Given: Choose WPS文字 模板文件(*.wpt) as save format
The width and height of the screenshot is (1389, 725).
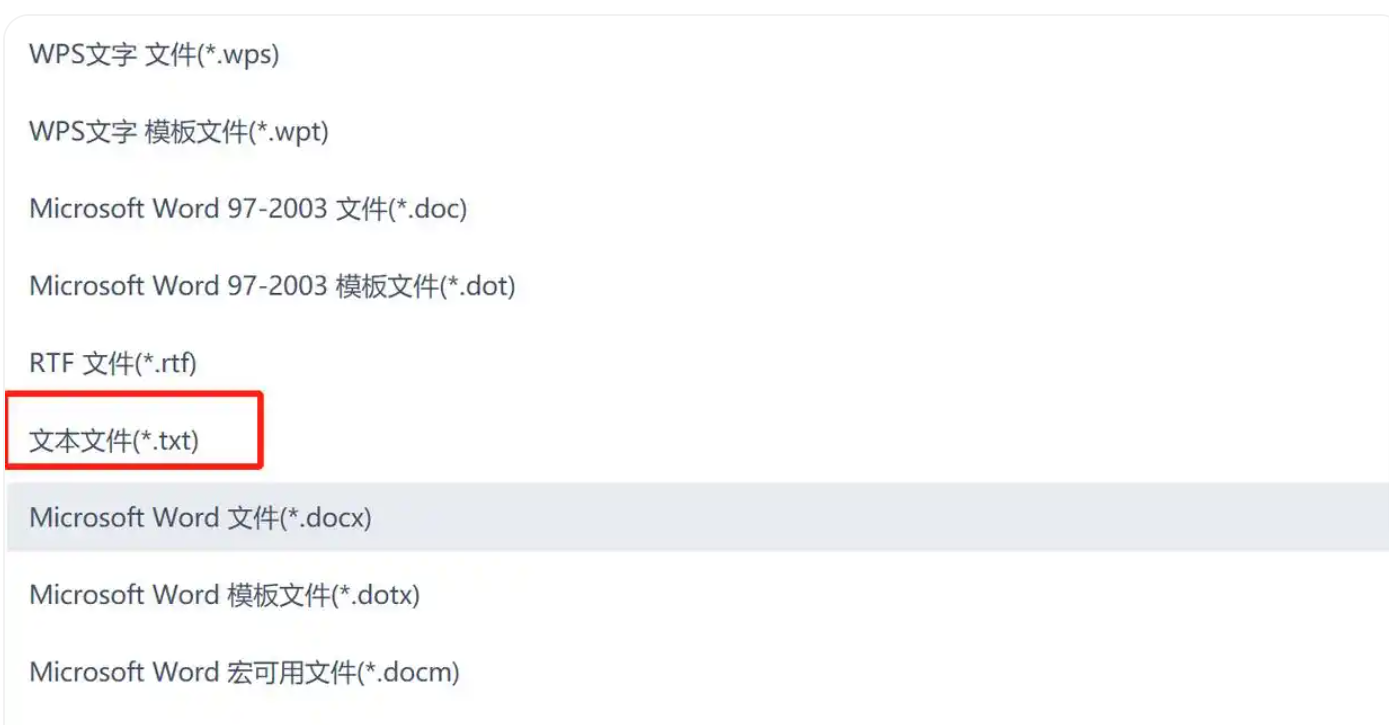Looking at the screenshot, I should click(175, 131).
